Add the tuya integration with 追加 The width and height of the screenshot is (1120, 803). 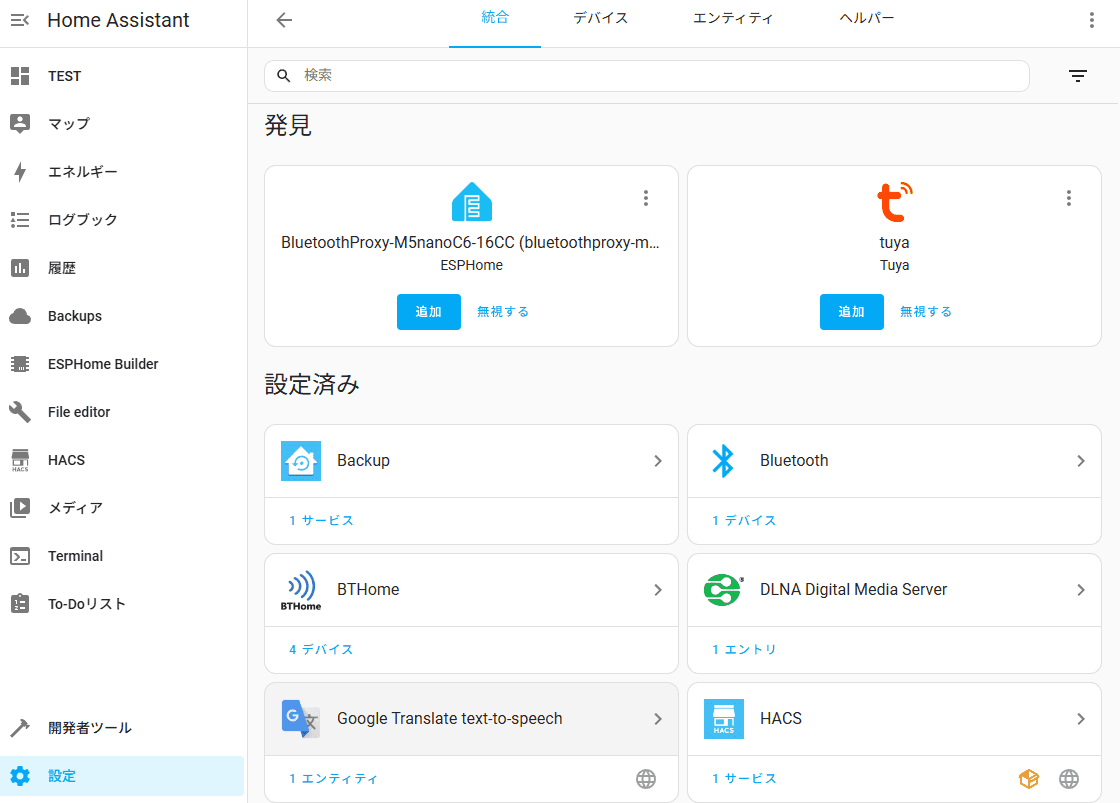click(851, 311)
